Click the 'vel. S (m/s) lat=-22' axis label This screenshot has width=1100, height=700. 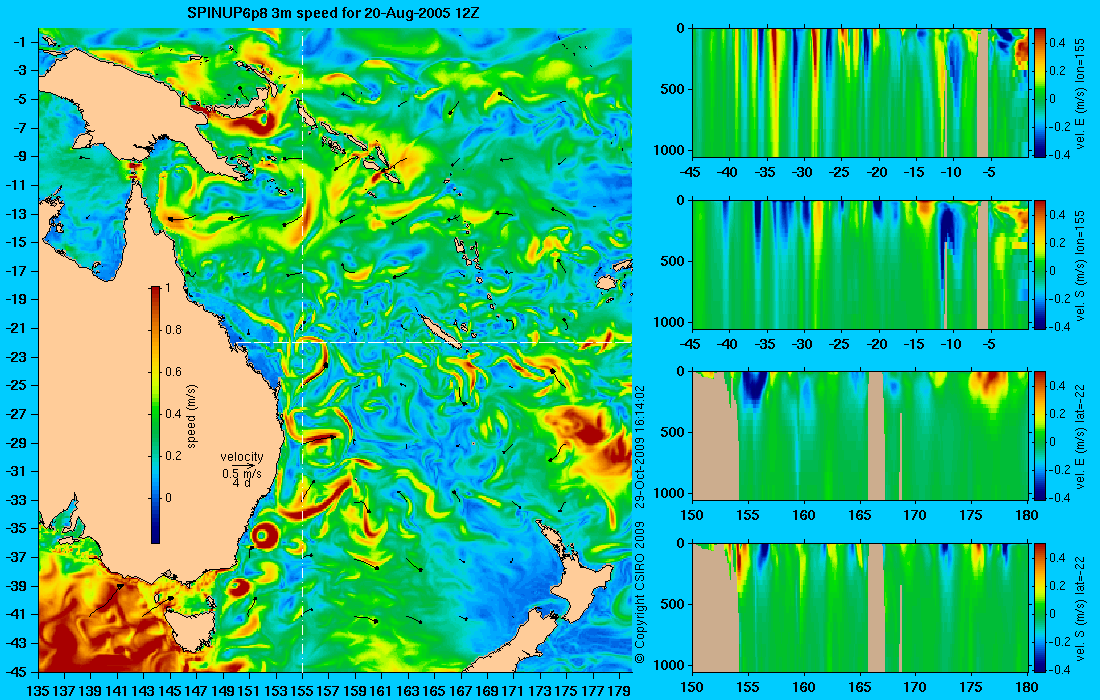tap(1081, 608)
